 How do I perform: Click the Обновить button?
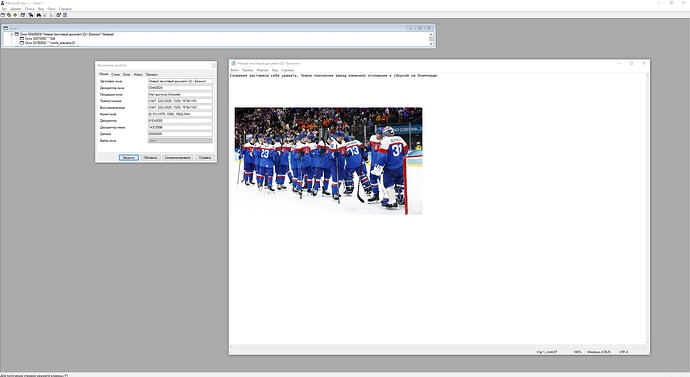pyautogui.click(x=150, y=157)
